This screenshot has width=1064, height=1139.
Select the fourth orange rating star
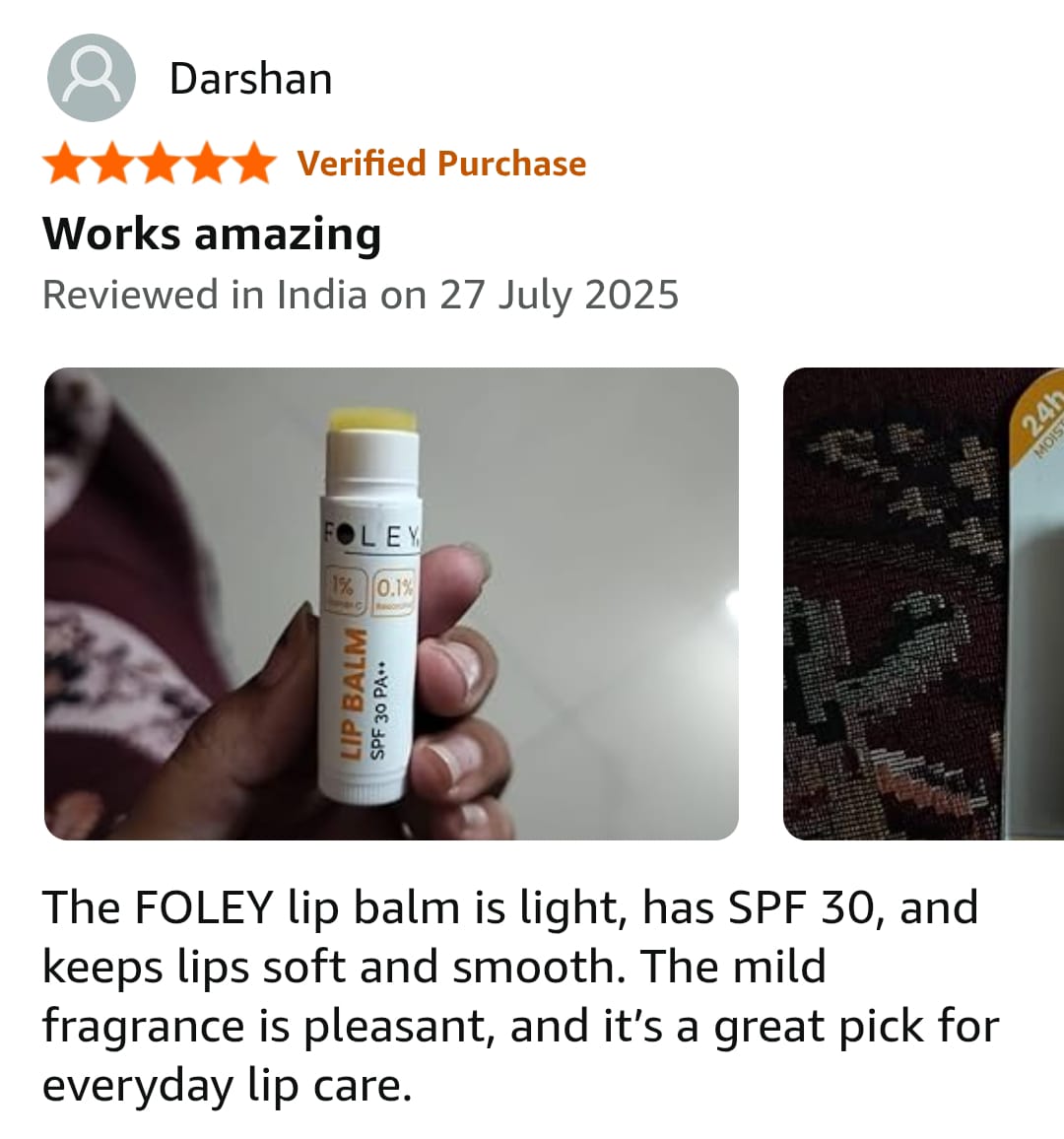point(207,163)
